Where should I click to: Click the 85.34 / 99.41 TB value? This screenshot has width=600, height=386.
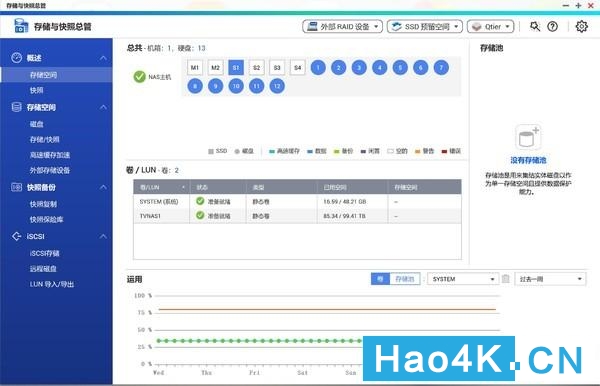point(344,216)
